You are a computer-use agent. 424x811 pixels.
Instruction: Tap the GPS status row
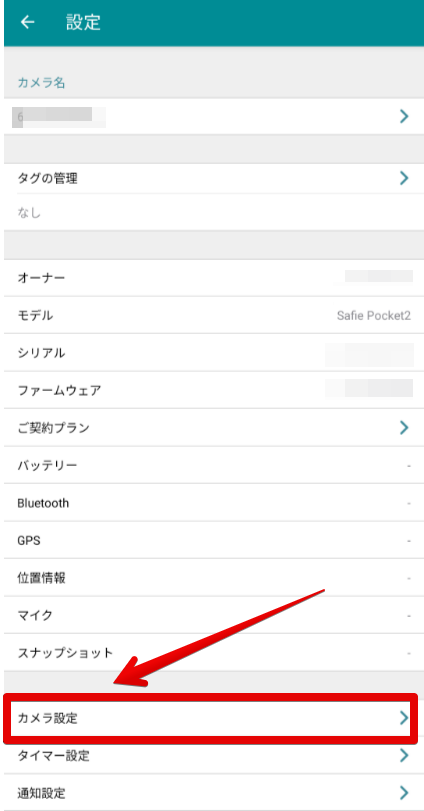(214, 540)
